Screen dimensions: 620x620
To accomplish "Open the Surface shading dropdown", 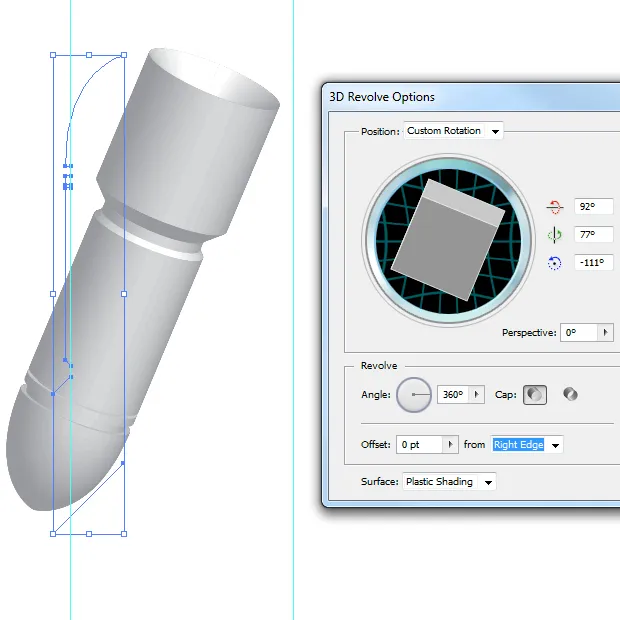I will pos(448,482).
